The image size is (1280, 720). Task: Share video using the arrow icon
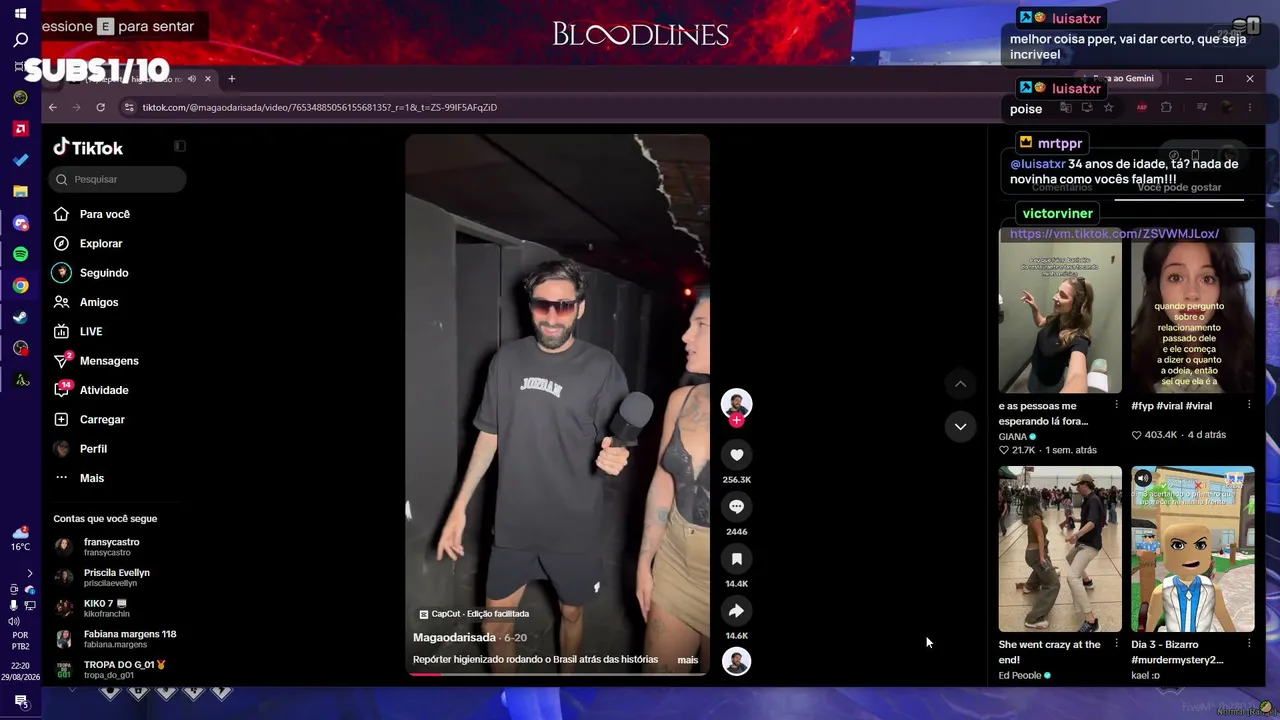point(737,611)
